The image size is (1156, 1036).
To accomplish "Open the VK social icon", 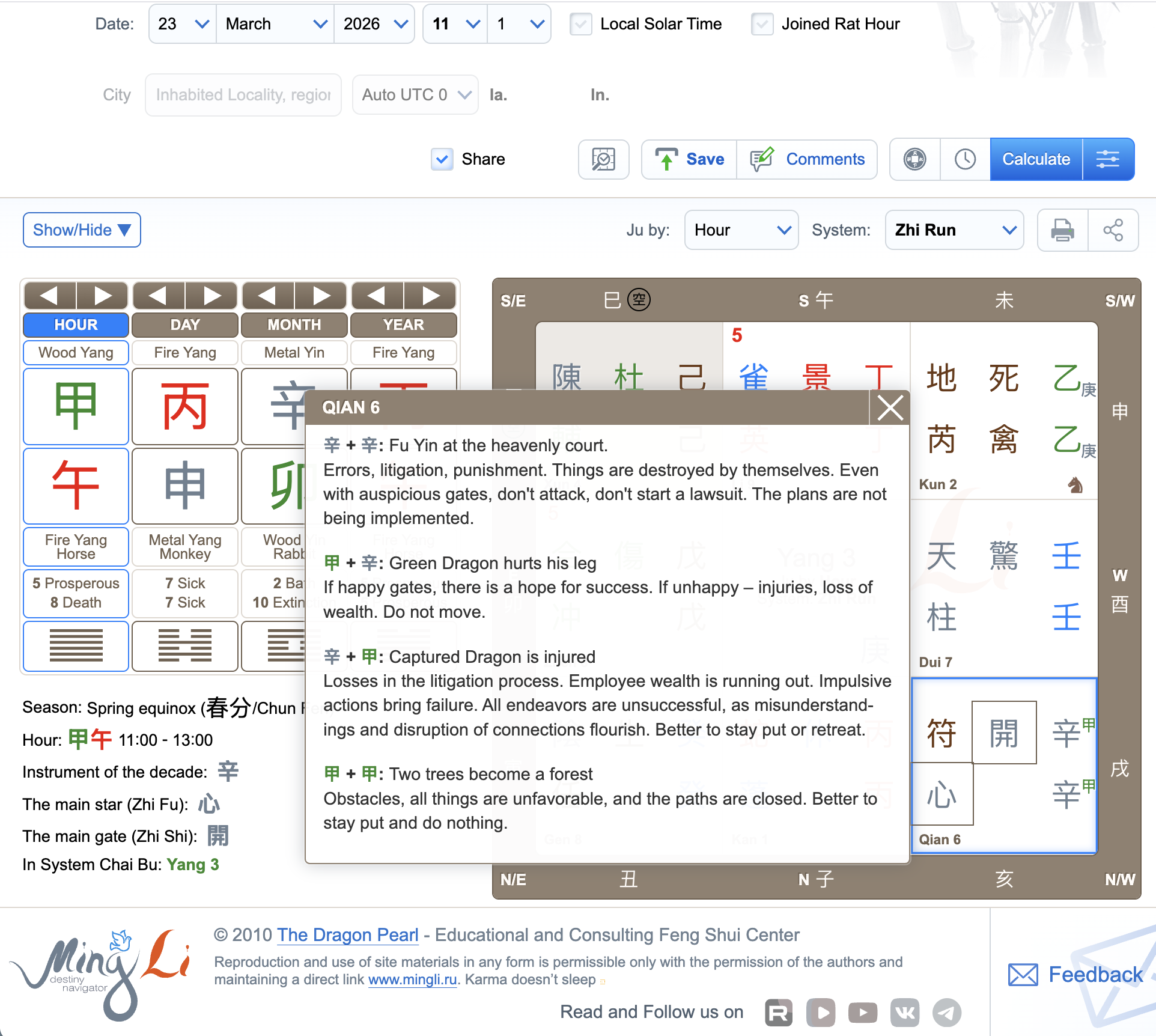I will point(904,1012).
